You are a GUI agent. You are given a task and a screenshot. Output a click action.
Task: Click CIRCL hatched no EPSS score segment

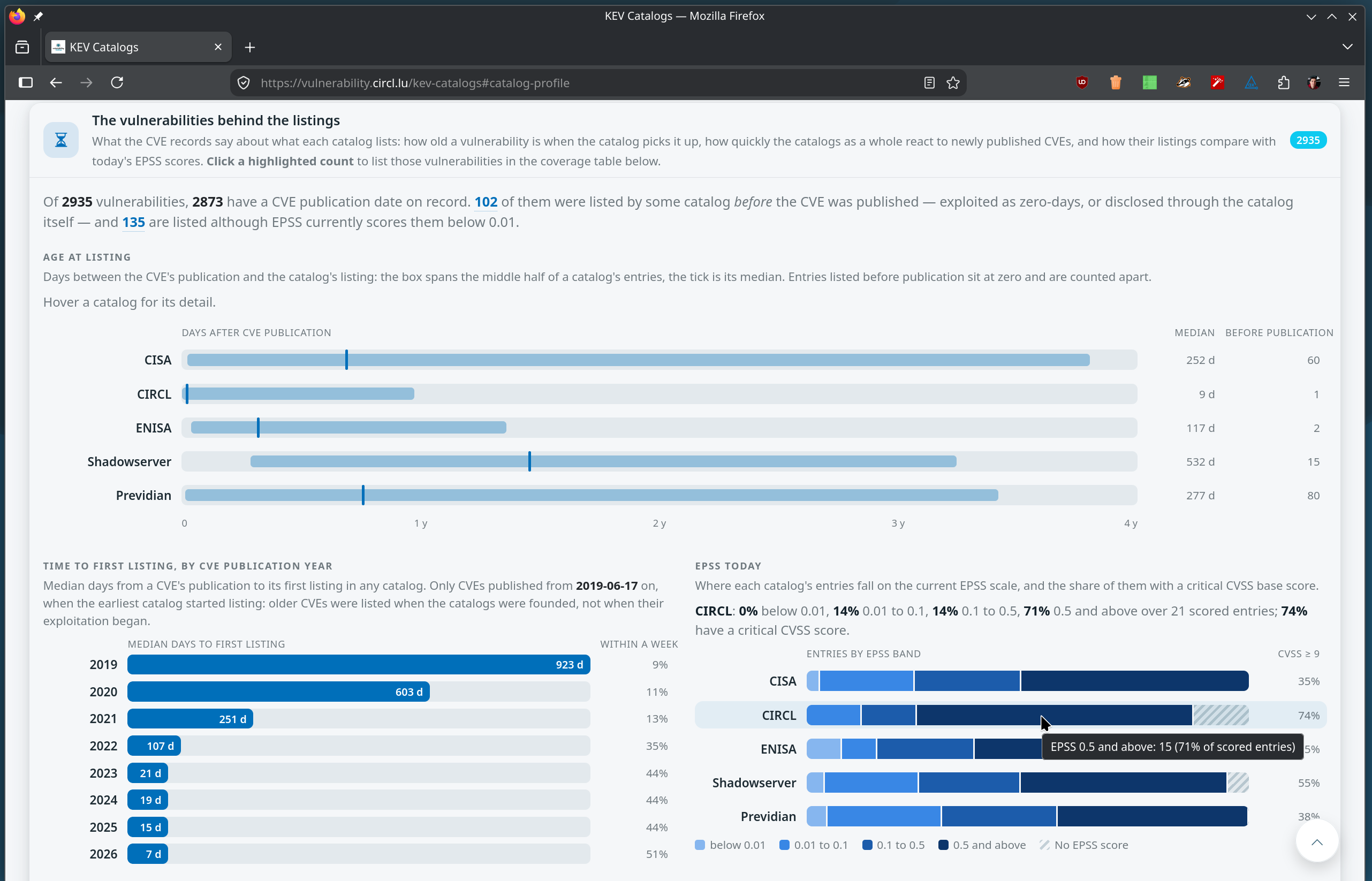(1221, 715)
